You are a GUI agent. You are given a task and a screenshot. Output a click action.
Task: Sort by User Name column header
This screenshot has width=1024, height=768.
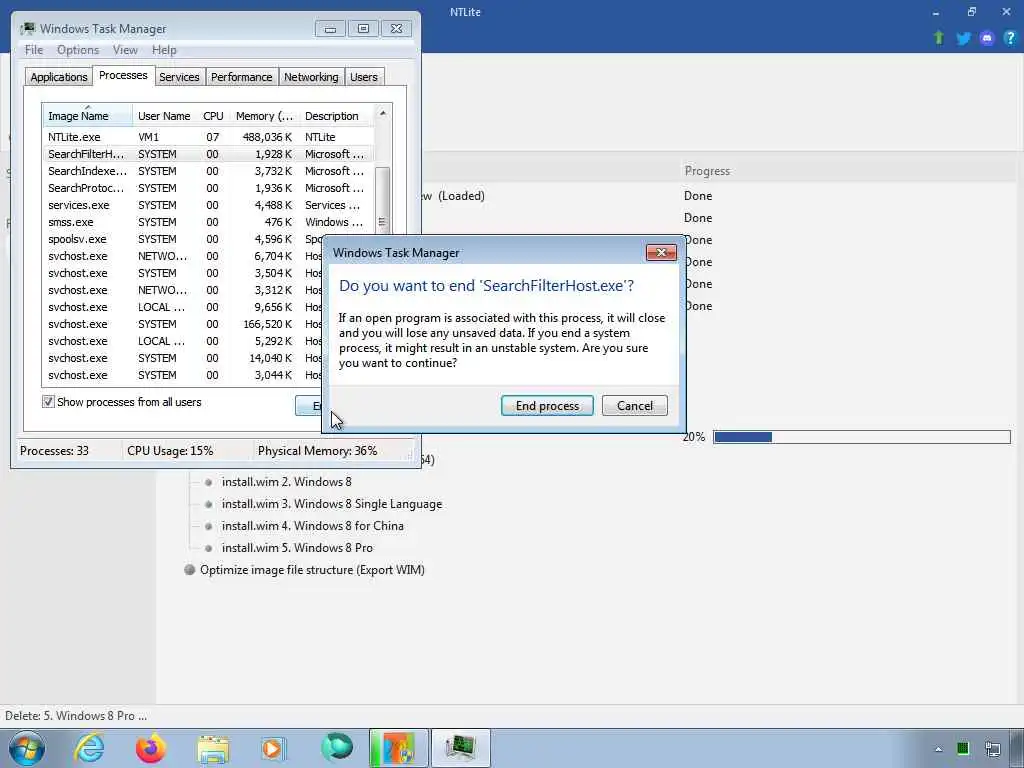coord(164,116)
